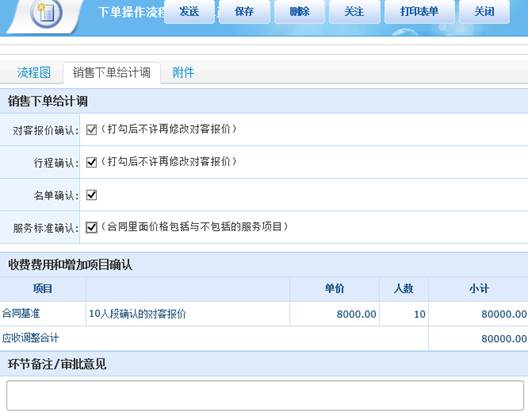Viewport: 528px width, 413px height.
Task: Open the 附件 attachments tab
Action: 183,72
